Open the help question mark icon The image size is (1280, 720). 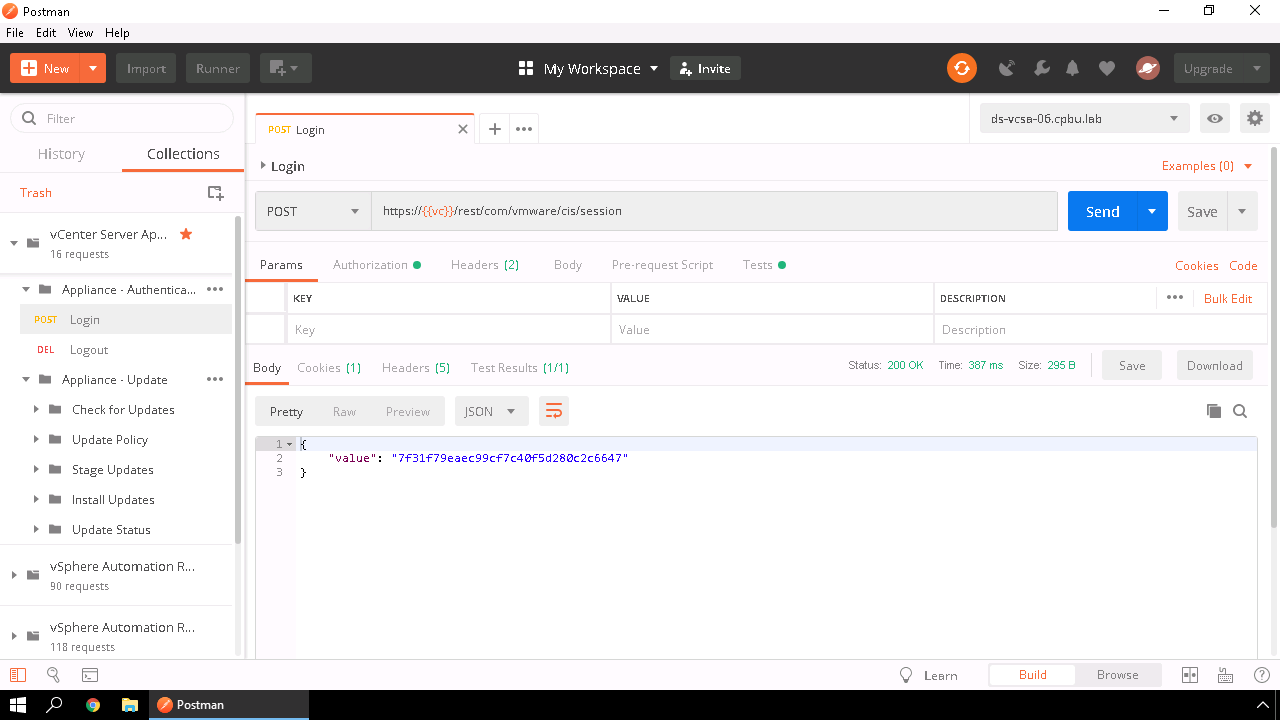[1262, 675]
